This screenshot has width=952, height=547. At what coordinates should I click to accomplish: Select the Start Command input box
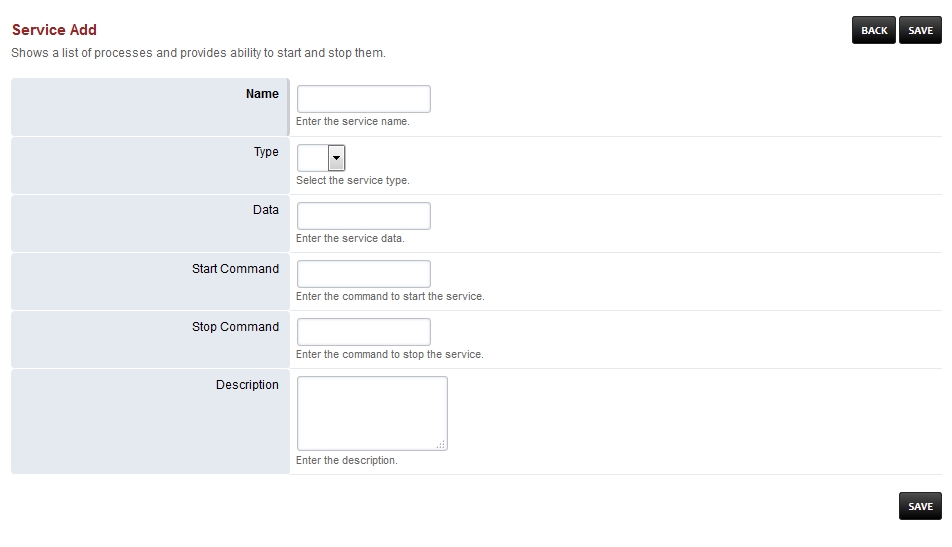point(364,274)
